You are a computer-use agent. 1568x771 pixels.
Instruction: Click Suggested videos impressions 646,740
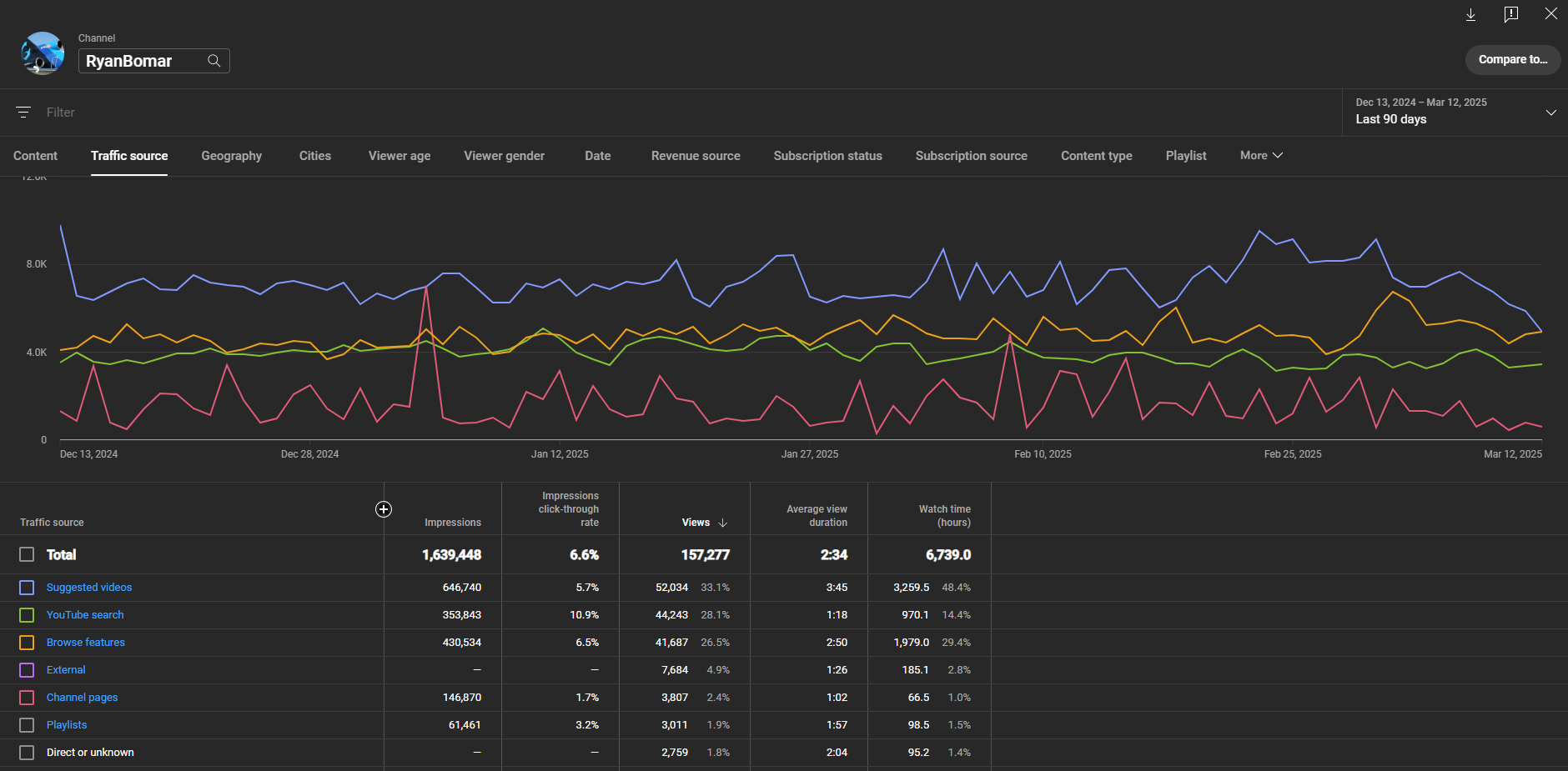(x=462, y=588)
